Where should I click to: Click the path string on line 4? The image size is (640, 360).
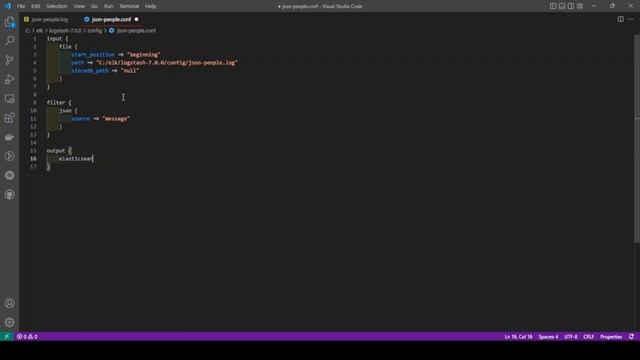click(x=167, y=63)
